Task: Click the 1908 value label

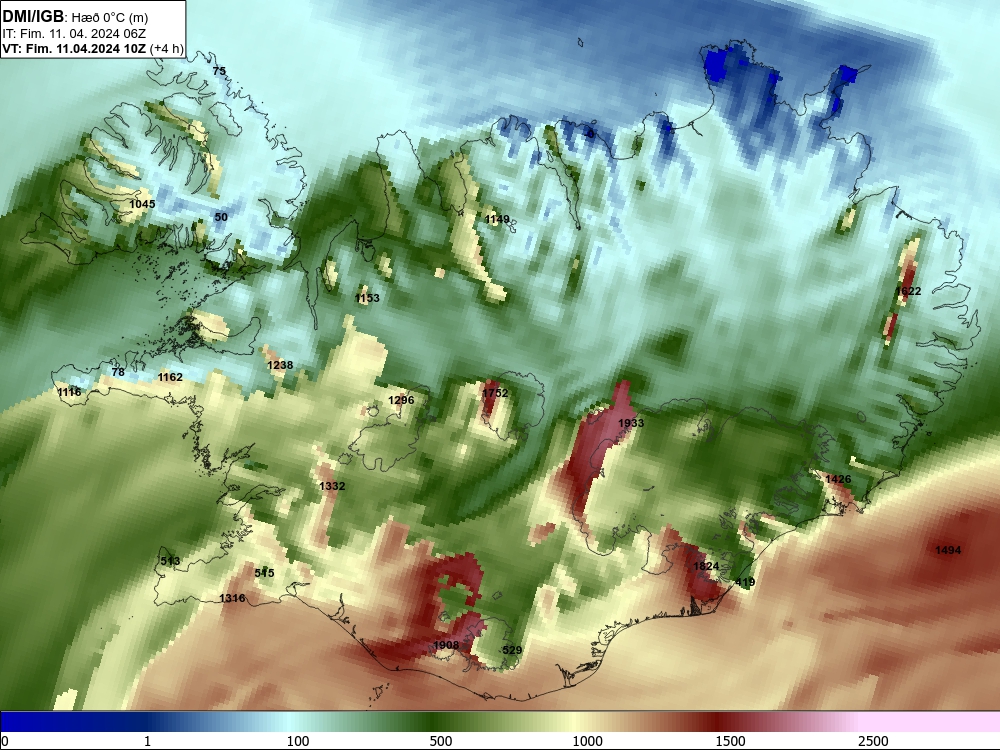Action: [x=446, y=645]
